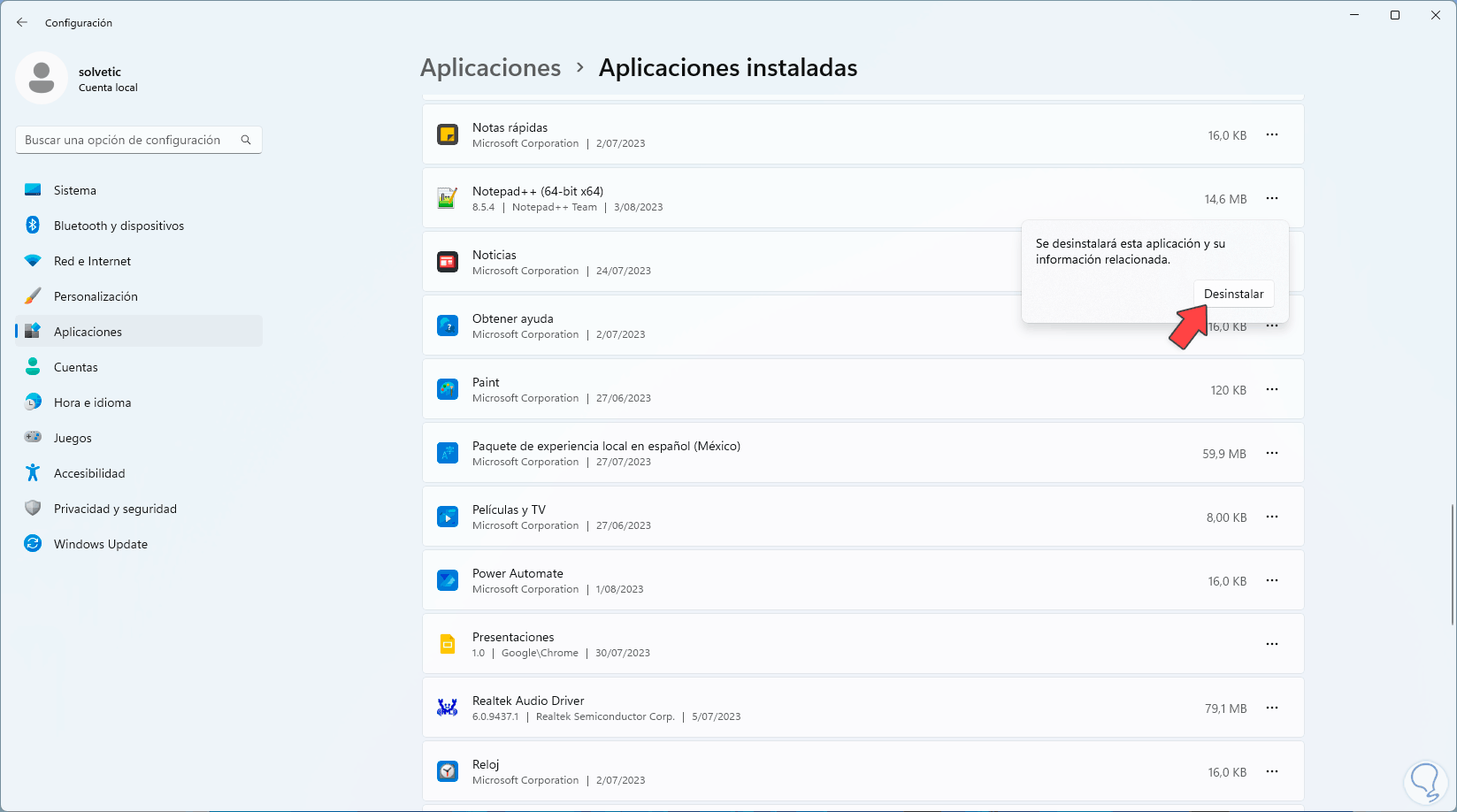Image resolution: width=1457 pixels, height=812 pixels.
Task: Open more options for Paint app
Action: point(1271,390)
